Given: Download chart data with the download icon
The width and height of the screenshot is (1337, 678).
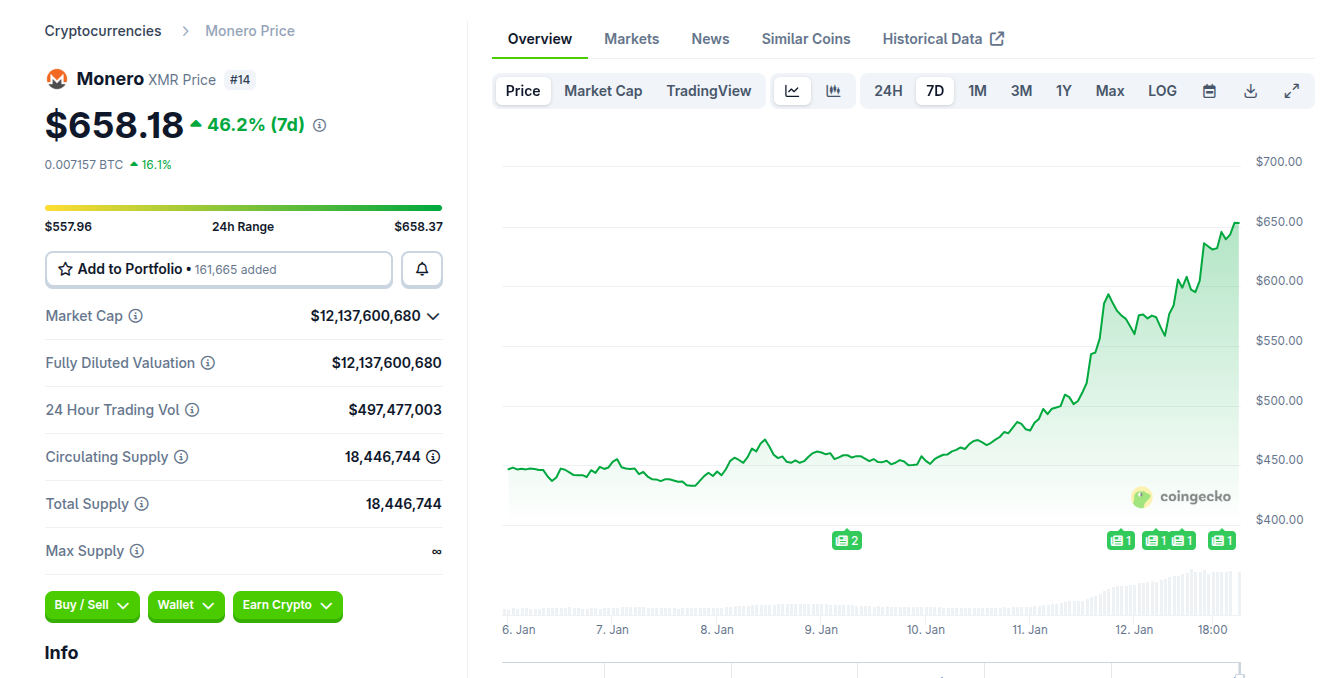Looking at the screenshot, I should pos(1250,91).
